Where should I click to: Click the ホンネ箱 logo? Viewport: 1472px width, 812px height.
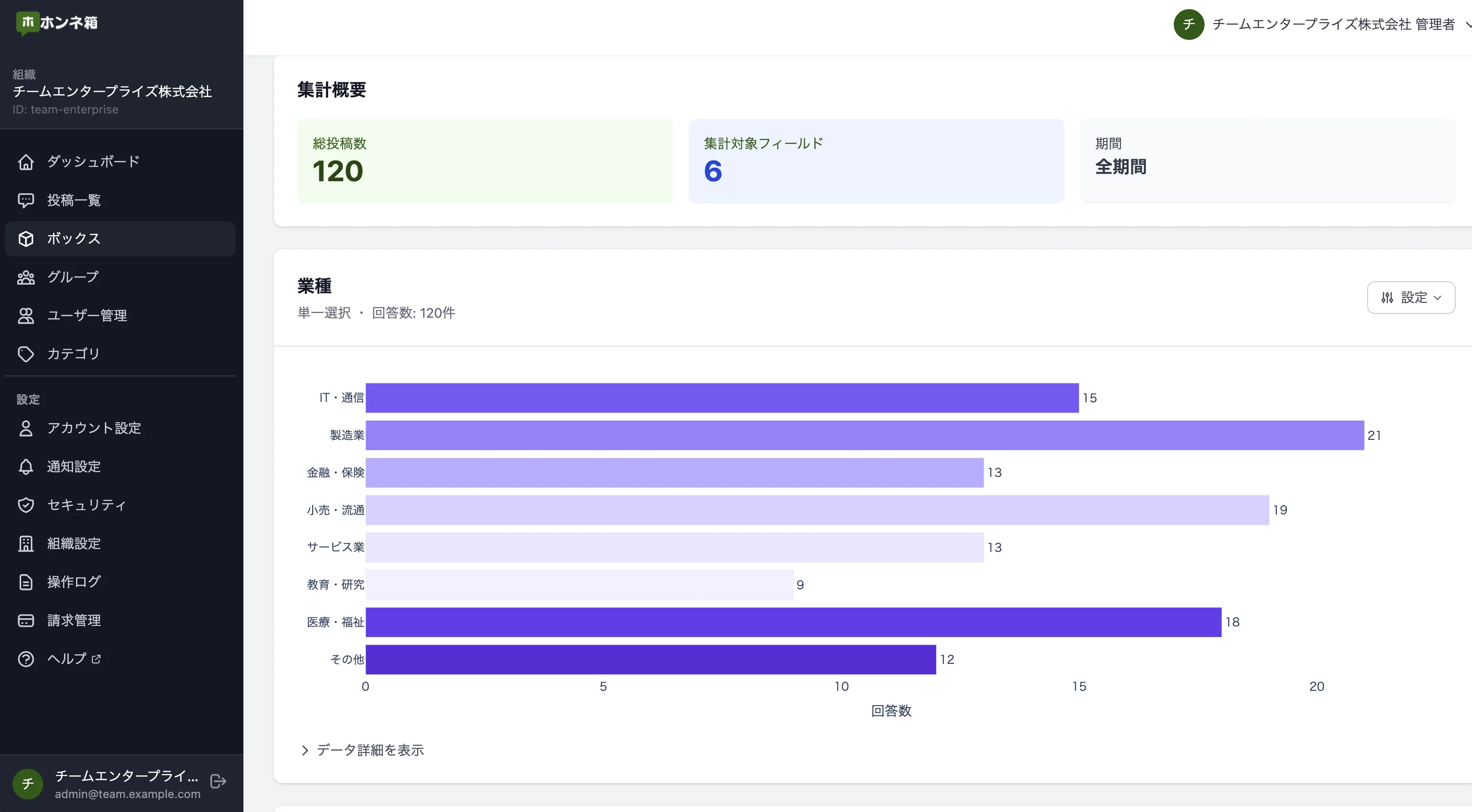tap(57, 24)
